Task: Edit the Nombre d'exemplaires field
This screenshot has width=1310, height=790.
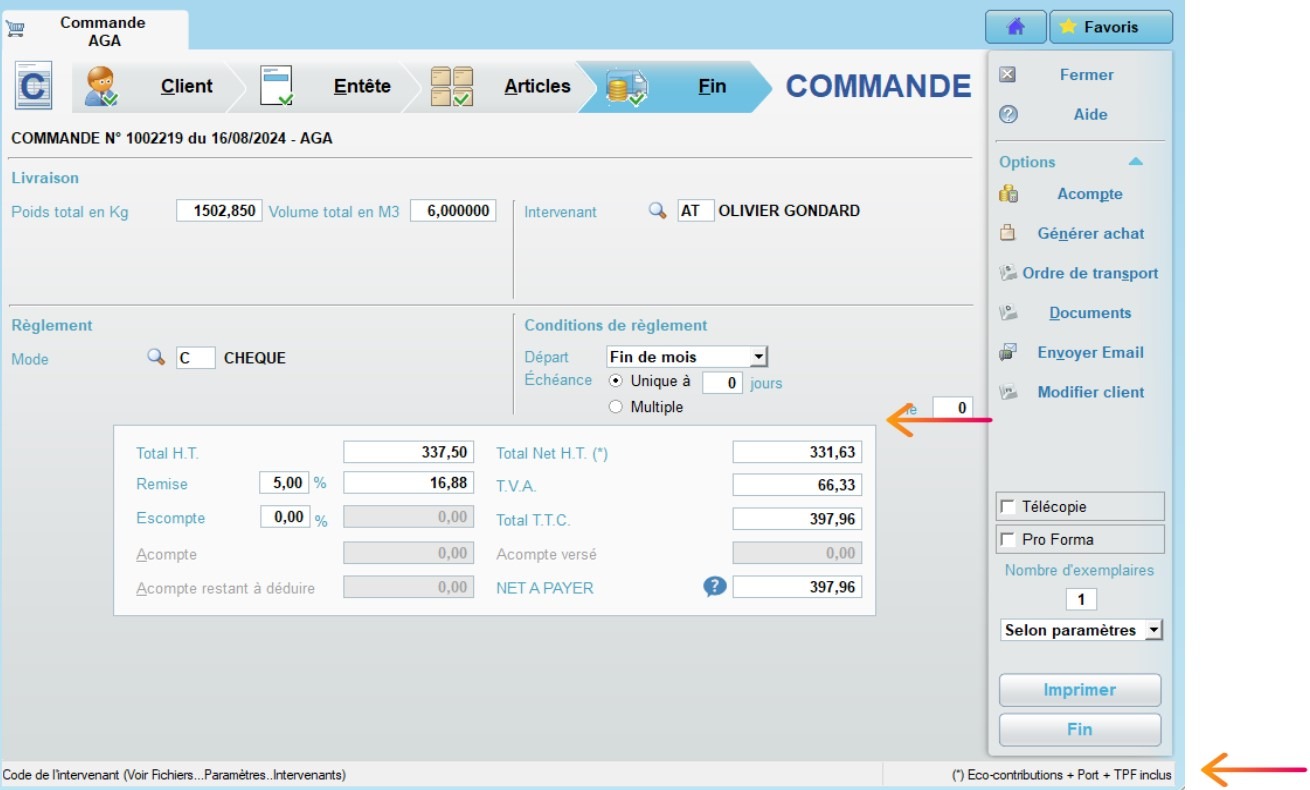Action: (x=1080, y=599)
